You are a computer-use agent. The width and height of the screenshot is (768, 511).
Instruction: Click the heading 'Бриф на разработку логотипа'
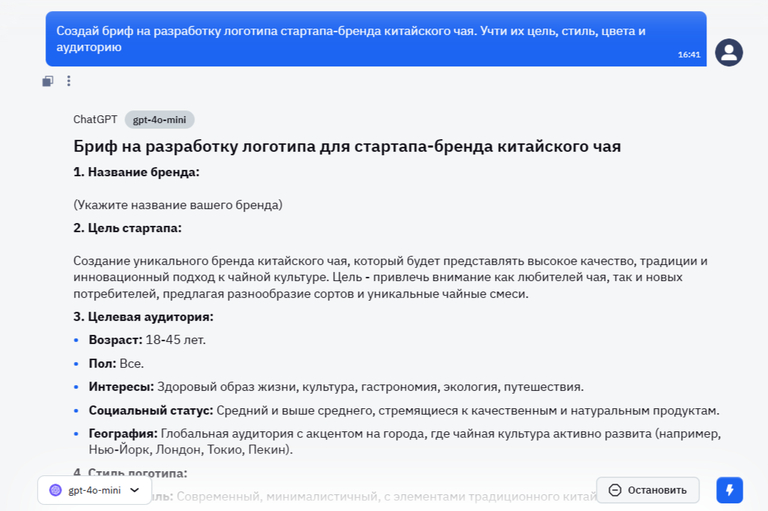coord(347,146)
